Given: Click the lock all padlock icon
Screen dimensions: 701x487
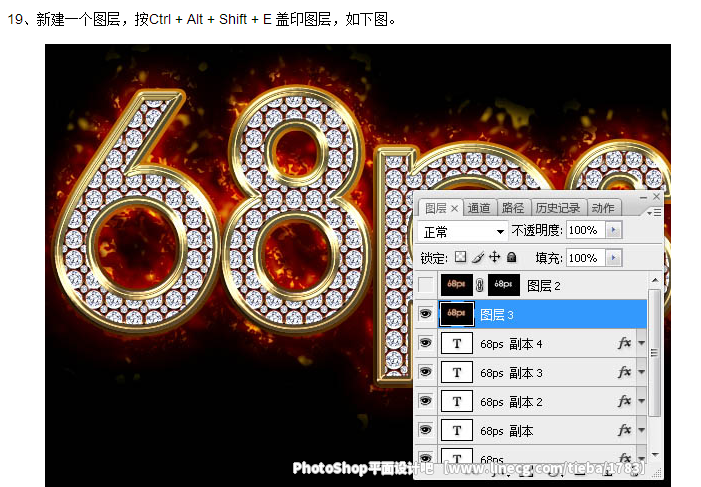Looking at the screenshot, I should point(511,258).
